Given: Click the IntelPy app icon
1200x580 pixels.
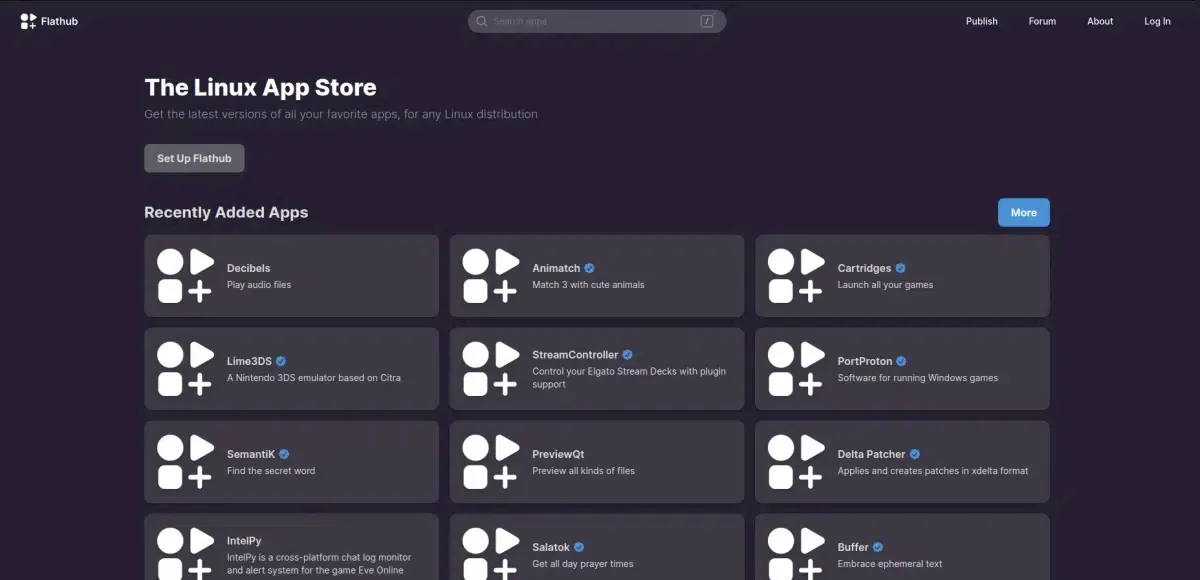Looking at the screenshot, I should (x=186, y=554).
